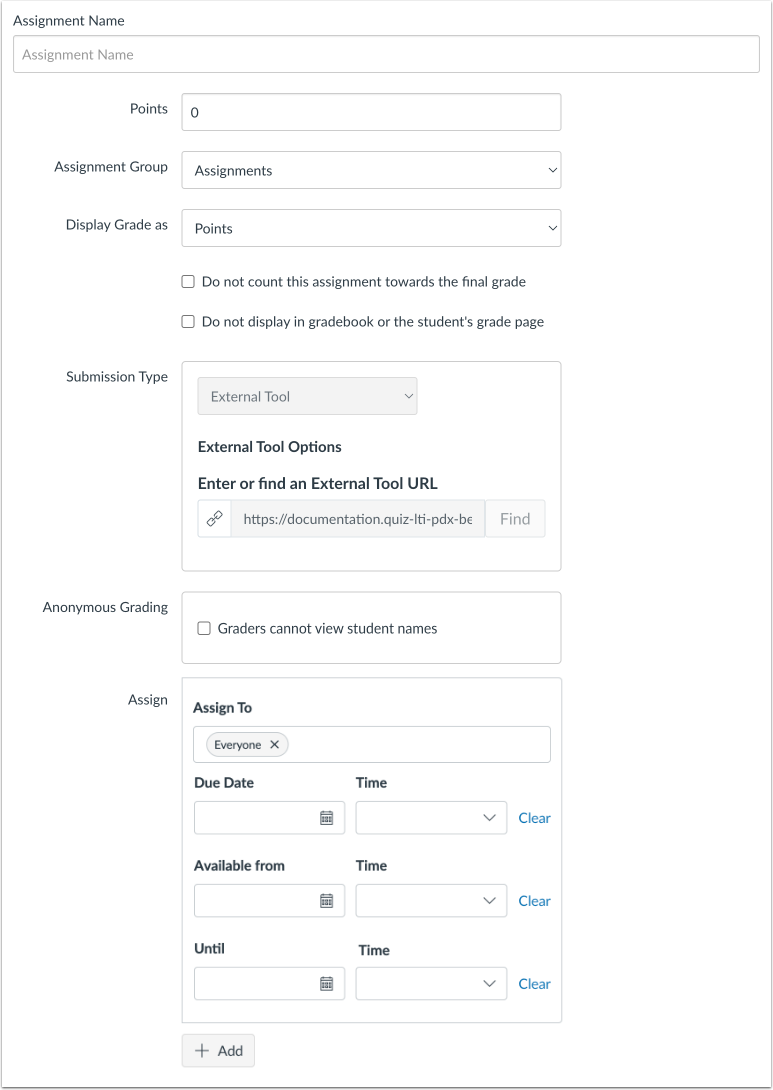Toggle 'Graders cannot view student names' checkbox

click(x=204, y=629)
